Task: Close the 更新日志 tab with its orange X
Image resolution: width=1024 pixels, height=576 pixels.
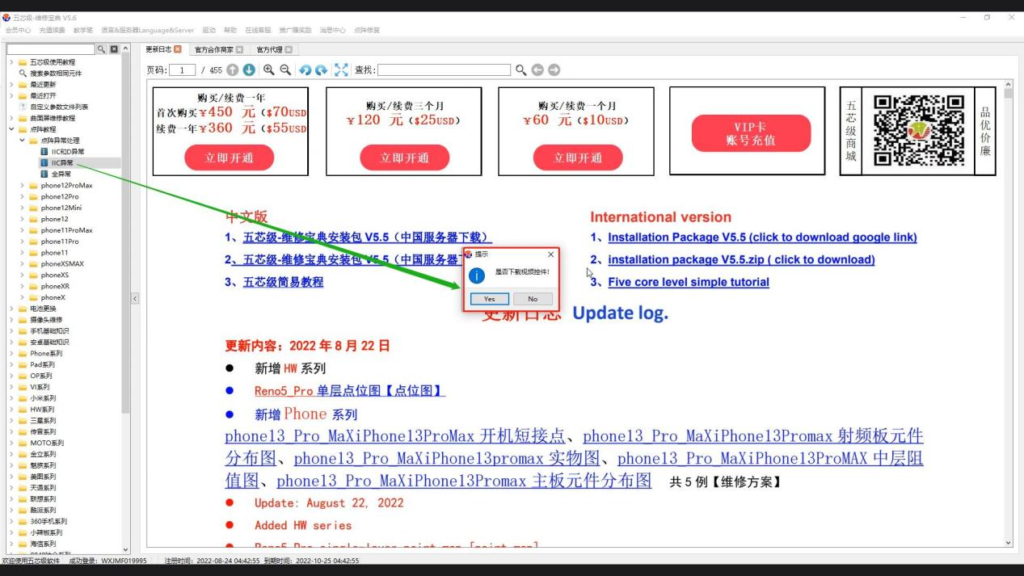Action: (178, 49)
